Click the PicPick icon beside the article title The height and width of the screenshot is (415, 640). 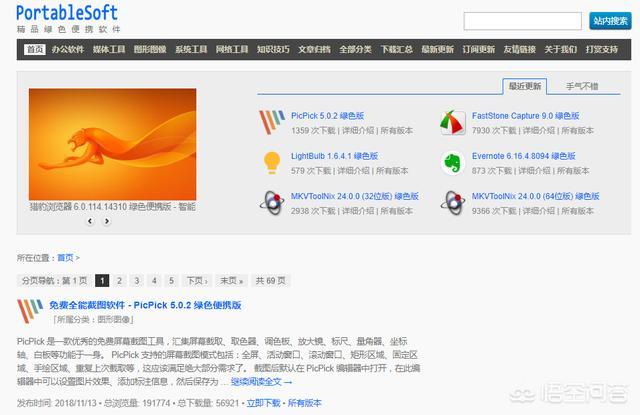29,313
